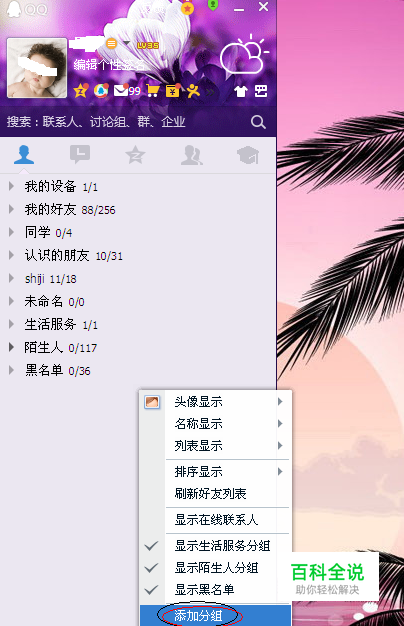Select 添加分组 menu item

coord(216,616)
